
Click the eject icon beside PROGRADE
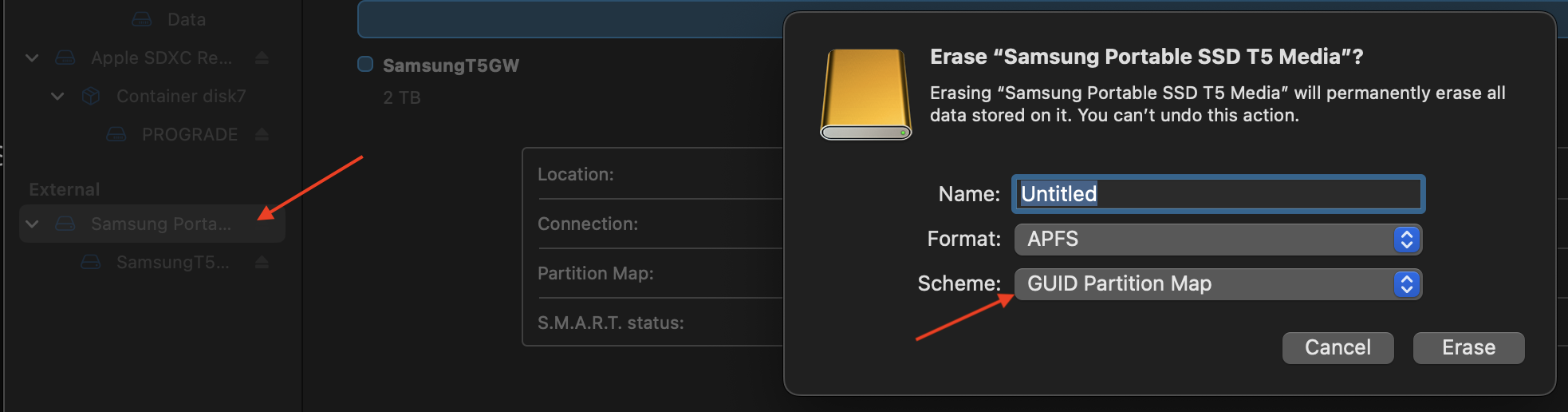click(262, 134)
